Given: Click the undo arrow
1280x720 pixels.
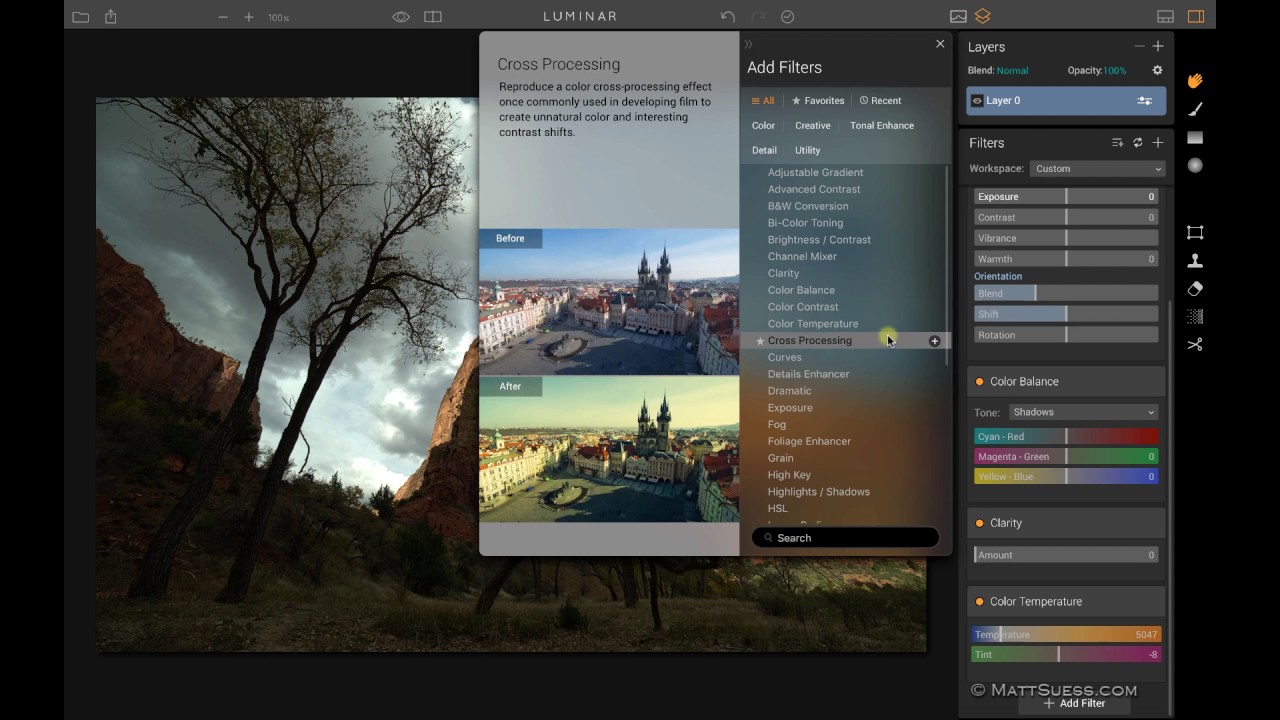Looking at the screenshot, I should [x=728, y=17].
